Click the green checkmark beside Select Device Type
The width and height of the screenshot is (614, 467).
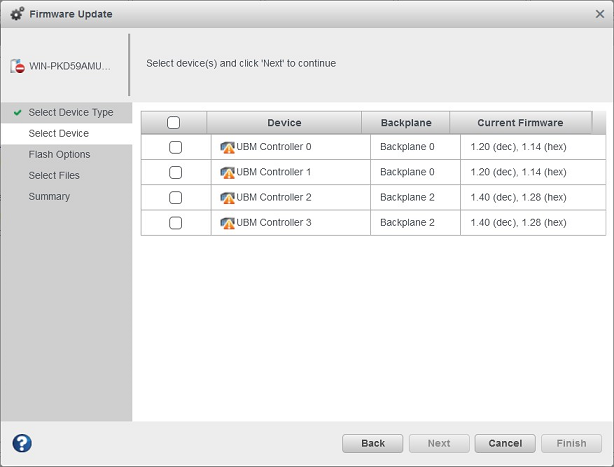point(18,113)
